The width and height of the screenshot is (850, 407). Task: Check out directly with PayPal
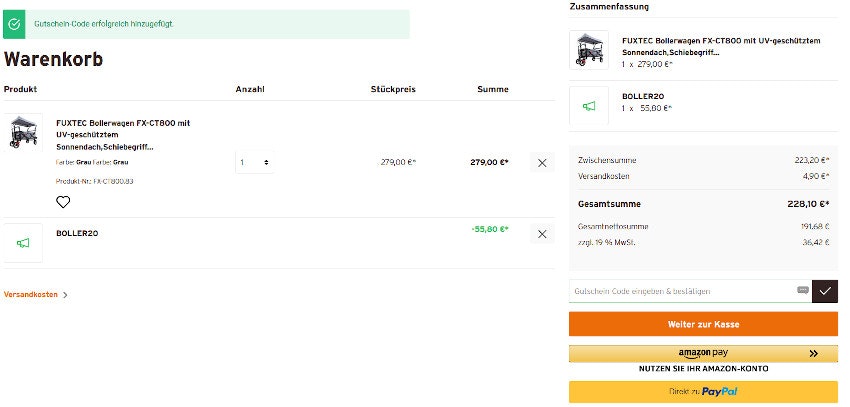coord(703,391)
